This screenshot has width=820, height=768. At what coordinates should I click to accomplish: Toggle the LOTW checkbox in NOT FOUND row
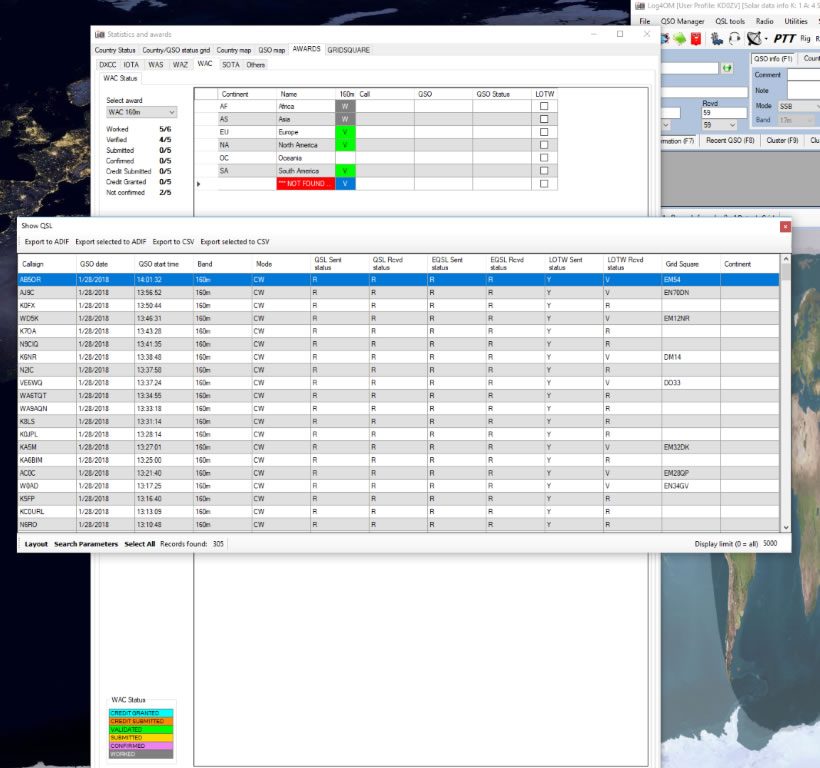pos(544,184)
